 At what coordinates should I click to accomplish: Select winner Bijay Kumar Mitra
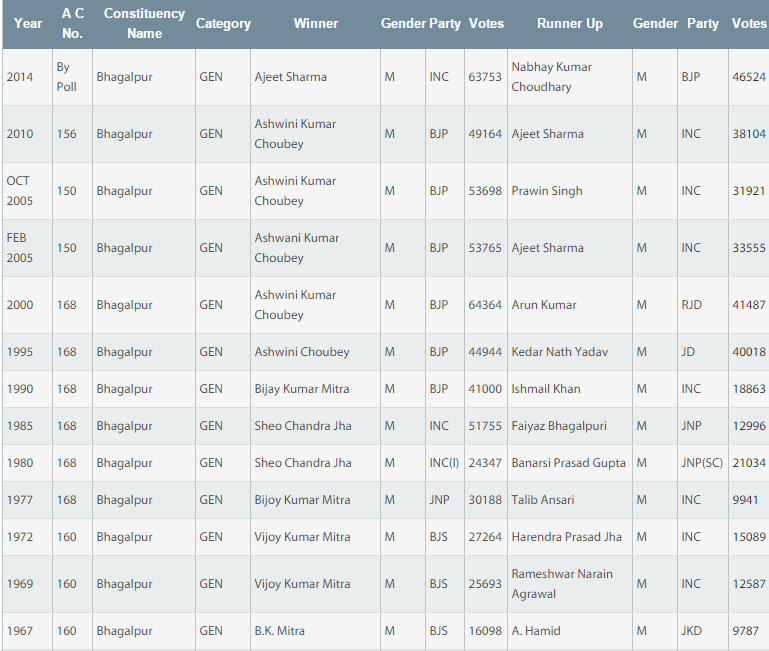pos(302,389)
